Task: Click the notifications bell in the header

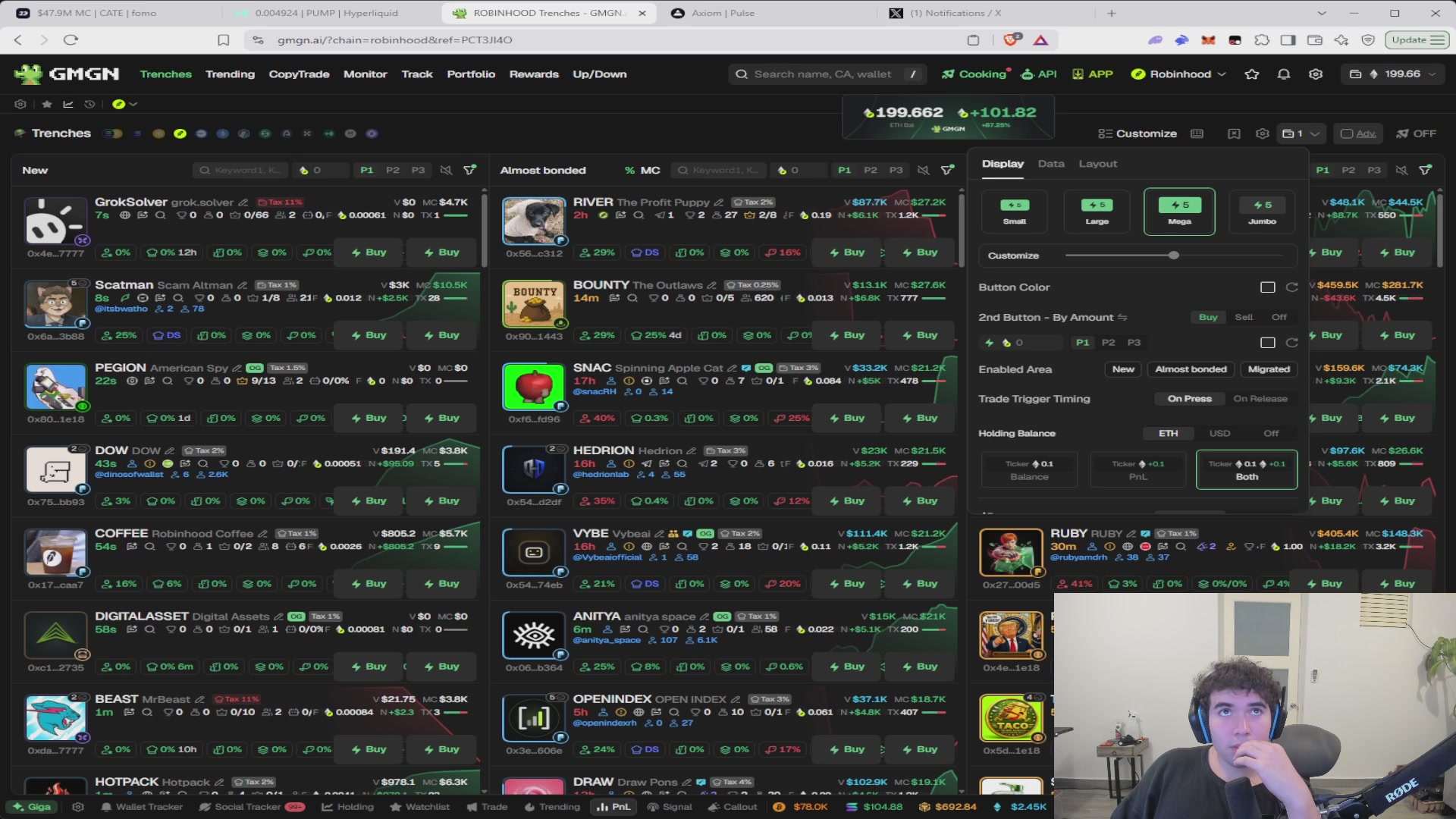Action: coord(1284,74)
